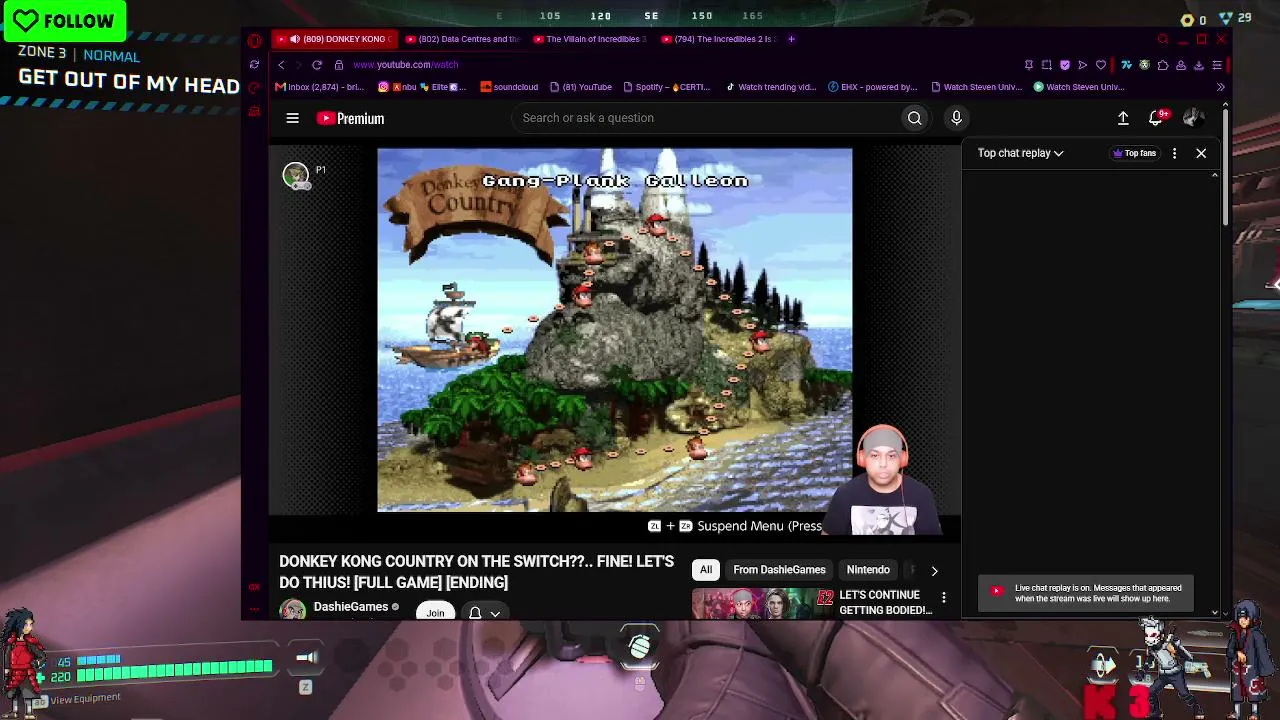Reload the YouTube page
1280x720 pixels.
click(x=317, y=65)
